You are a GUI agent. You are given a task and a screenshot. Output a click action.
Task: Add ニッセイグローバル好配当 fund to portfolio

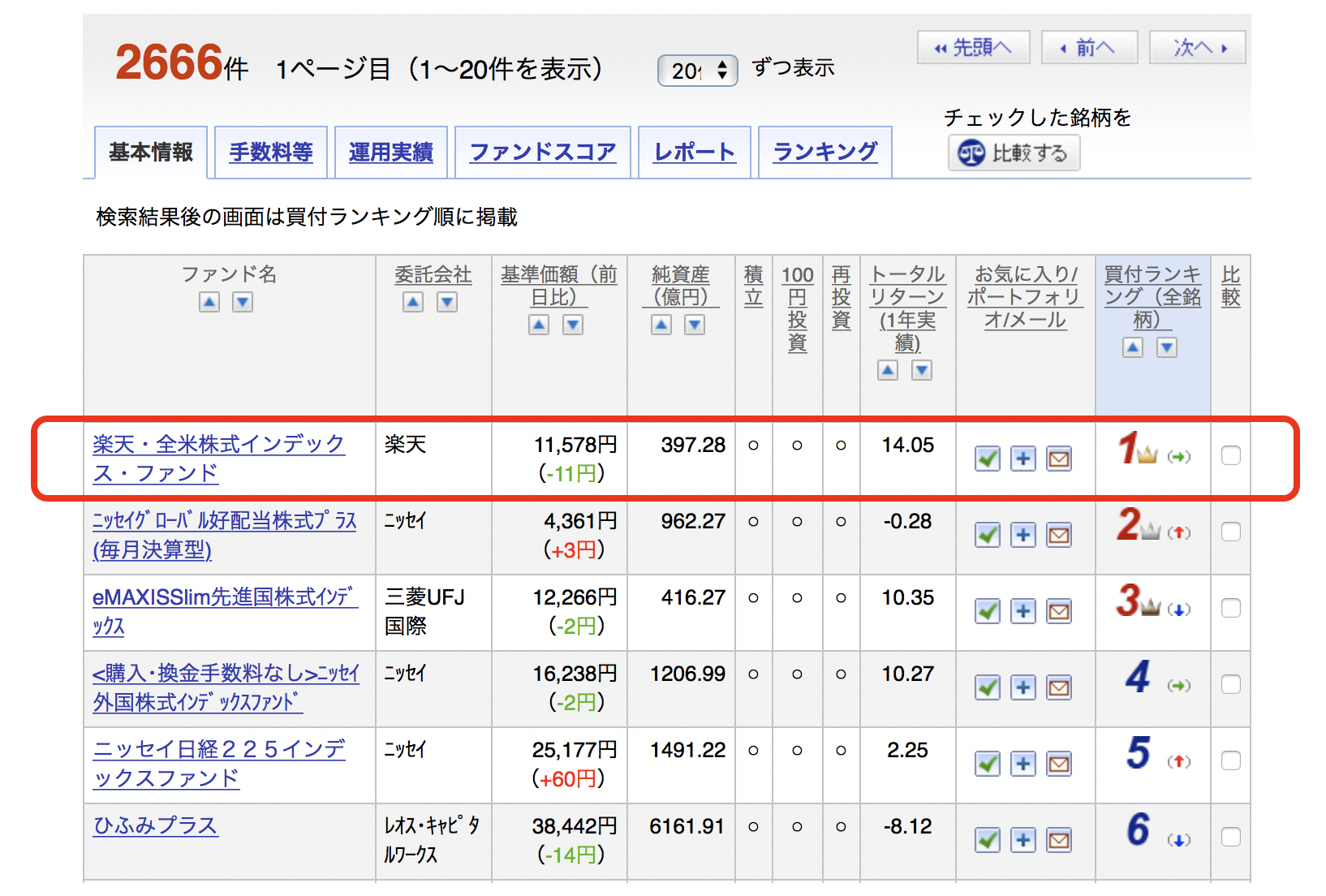pyautogui.click(x=1023, y=535)
